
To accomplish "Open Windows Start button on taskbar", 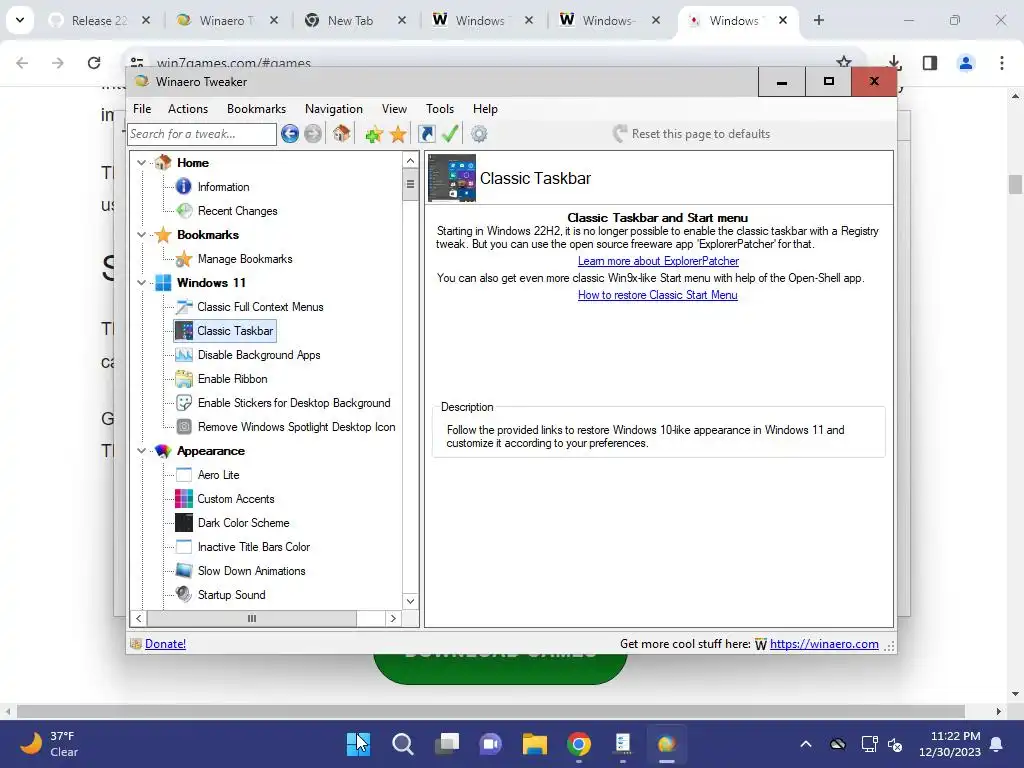I will click(358, 744).
